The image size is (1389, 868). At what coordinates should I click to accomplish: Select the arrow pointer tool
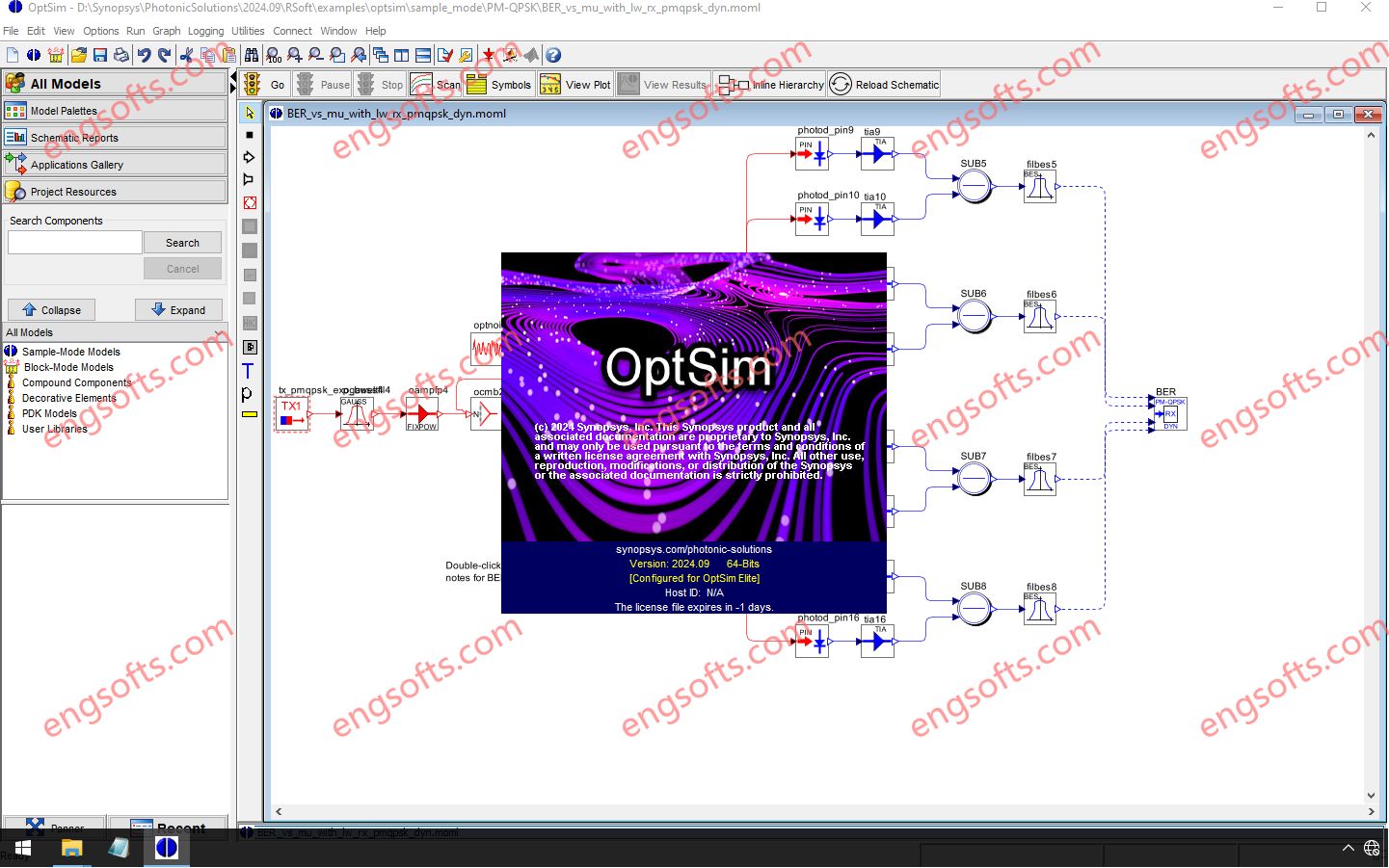click(250, 113)
